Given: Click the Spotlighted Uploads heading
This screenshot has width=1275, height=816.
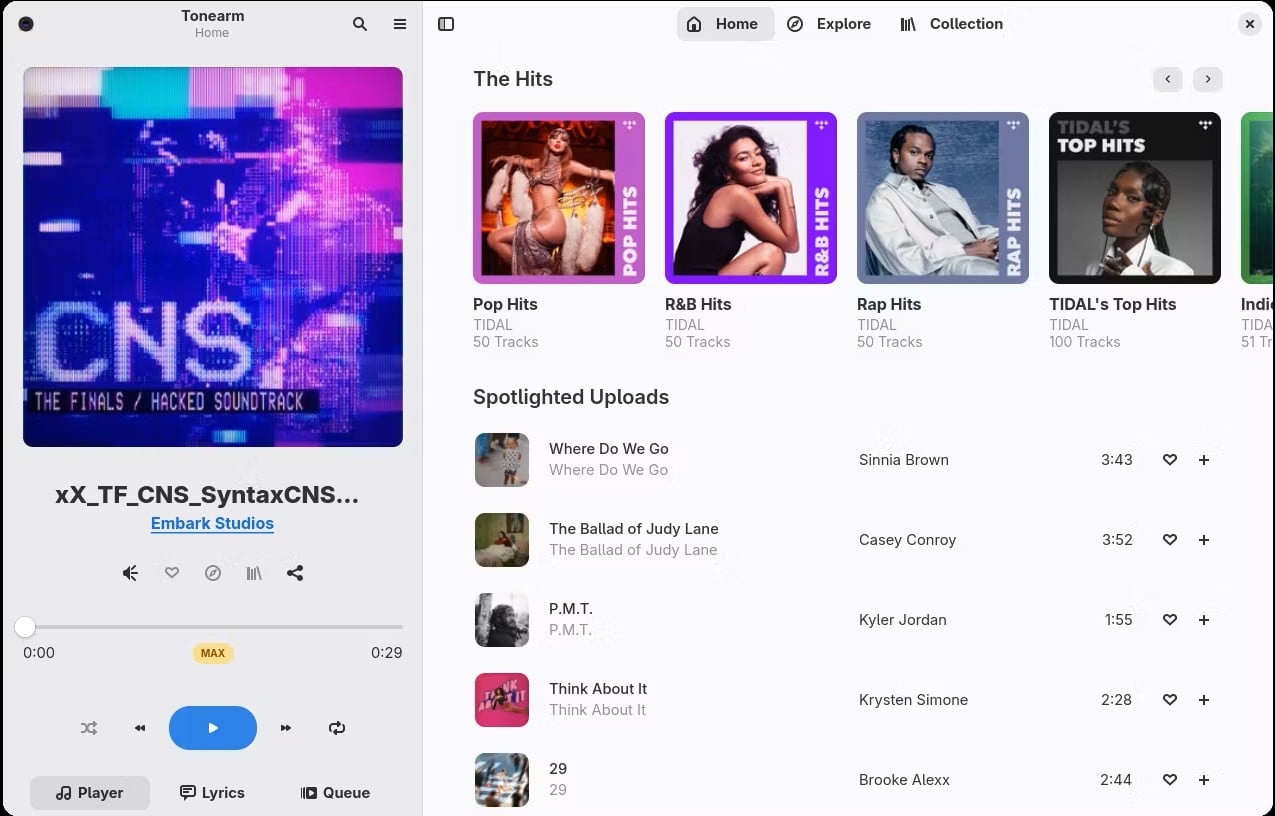Looking at the screenshot, I should [571, 397].
